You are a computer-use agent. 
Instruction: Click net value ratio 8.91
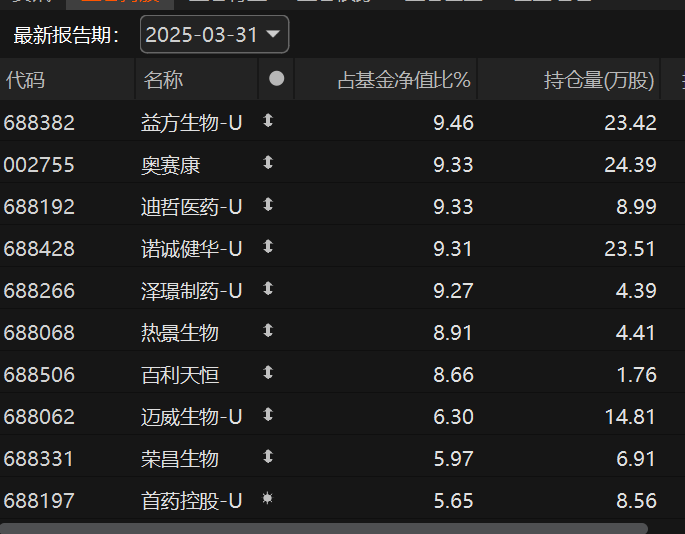tap(453, 333)
